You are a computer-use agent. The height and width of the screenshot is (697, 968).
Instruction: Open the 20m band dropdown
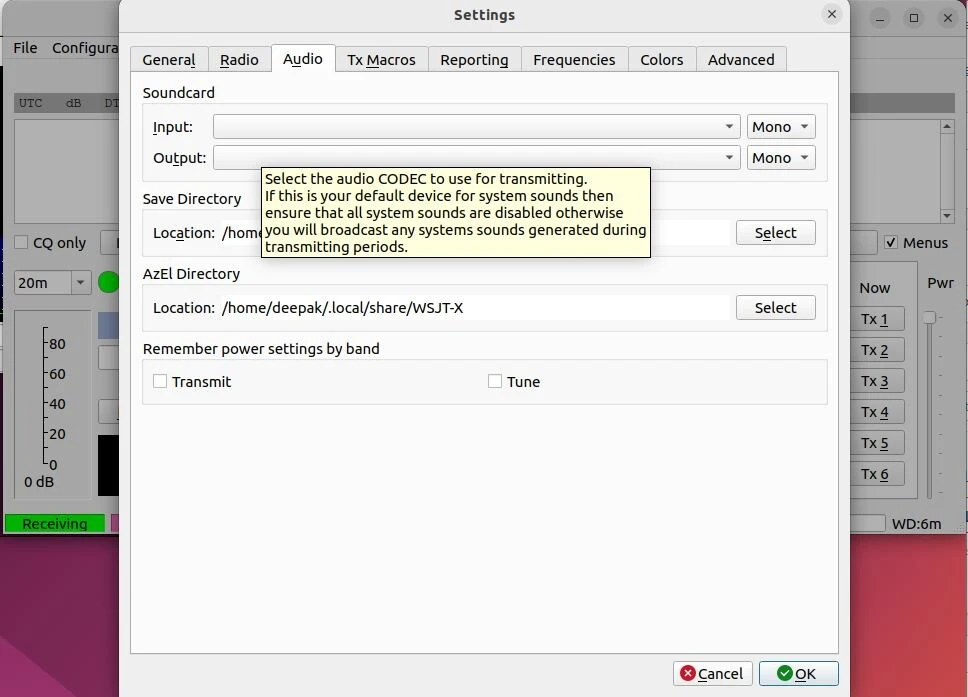[53, 283]
